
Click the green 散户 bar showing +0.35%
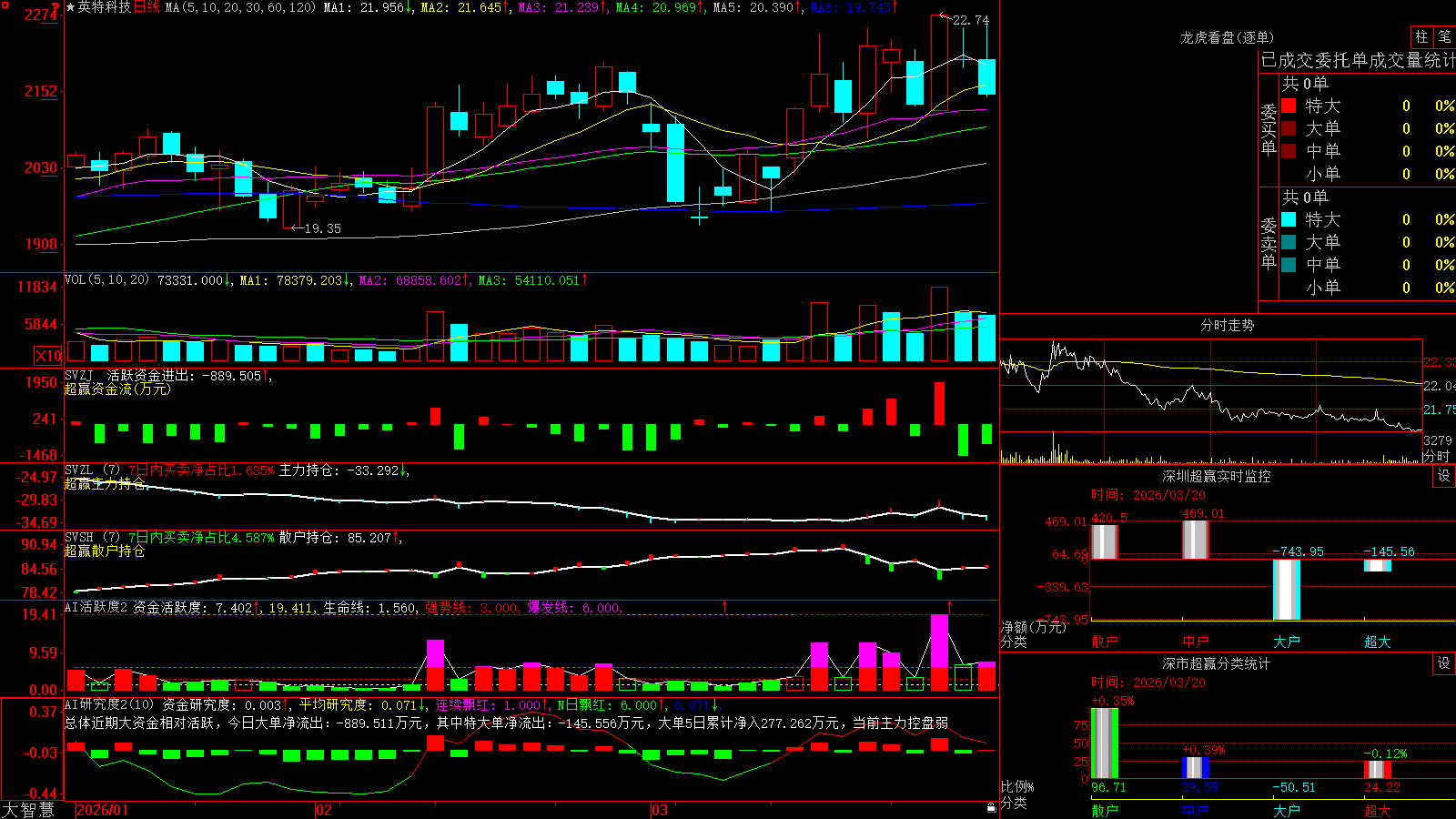point(1104,743)
